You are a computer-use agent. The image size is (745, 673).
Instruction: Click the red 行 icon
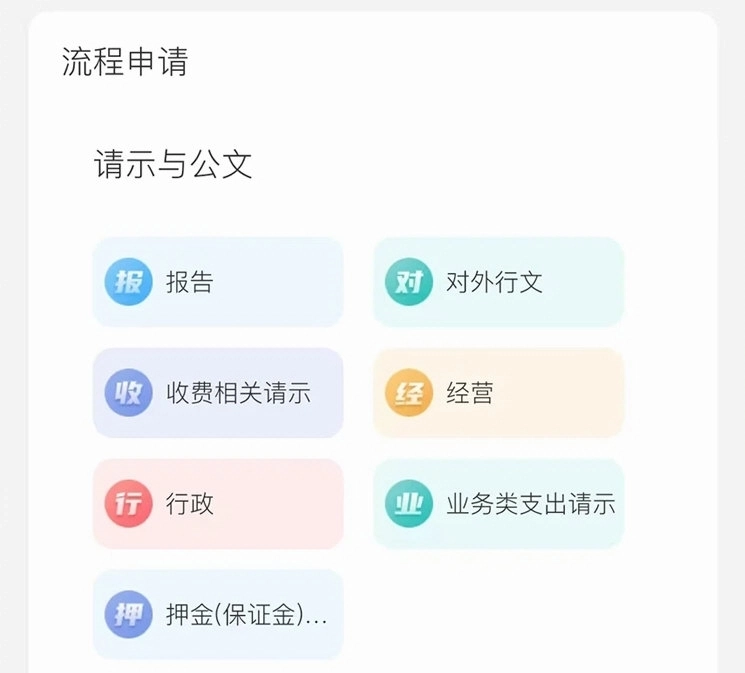tap(129, 504)
